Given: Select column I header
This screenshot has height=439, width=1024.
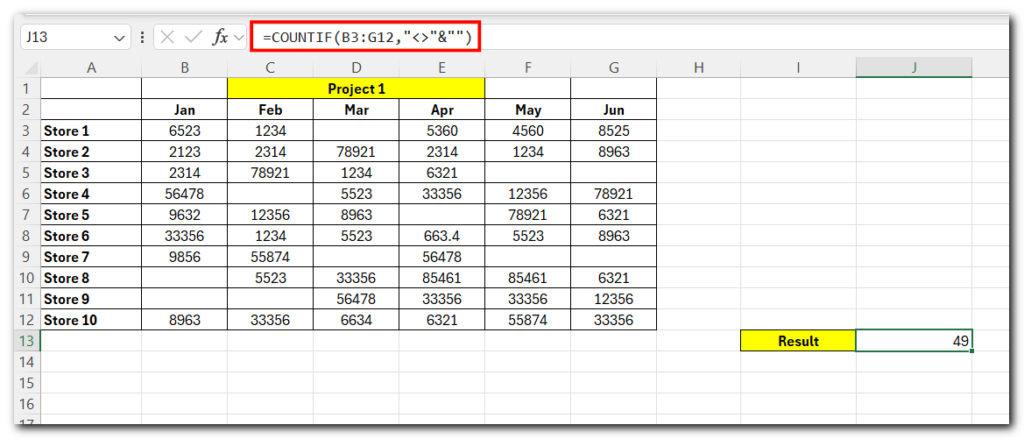Looking at the screenshot, I should point(799,67).
